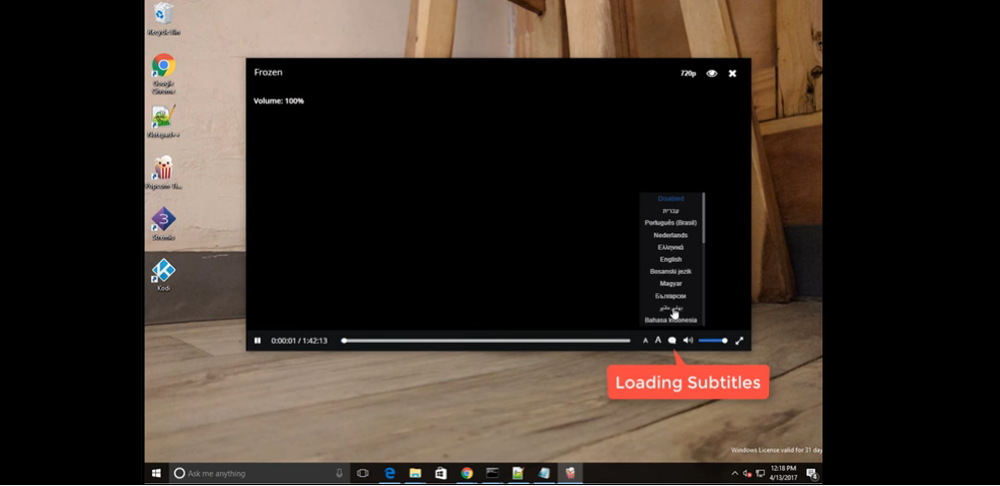The width and height of the screenshot is (1000, 486).
Task: Click the subtitles speech bubble icon
Action: tap(672, 341)
